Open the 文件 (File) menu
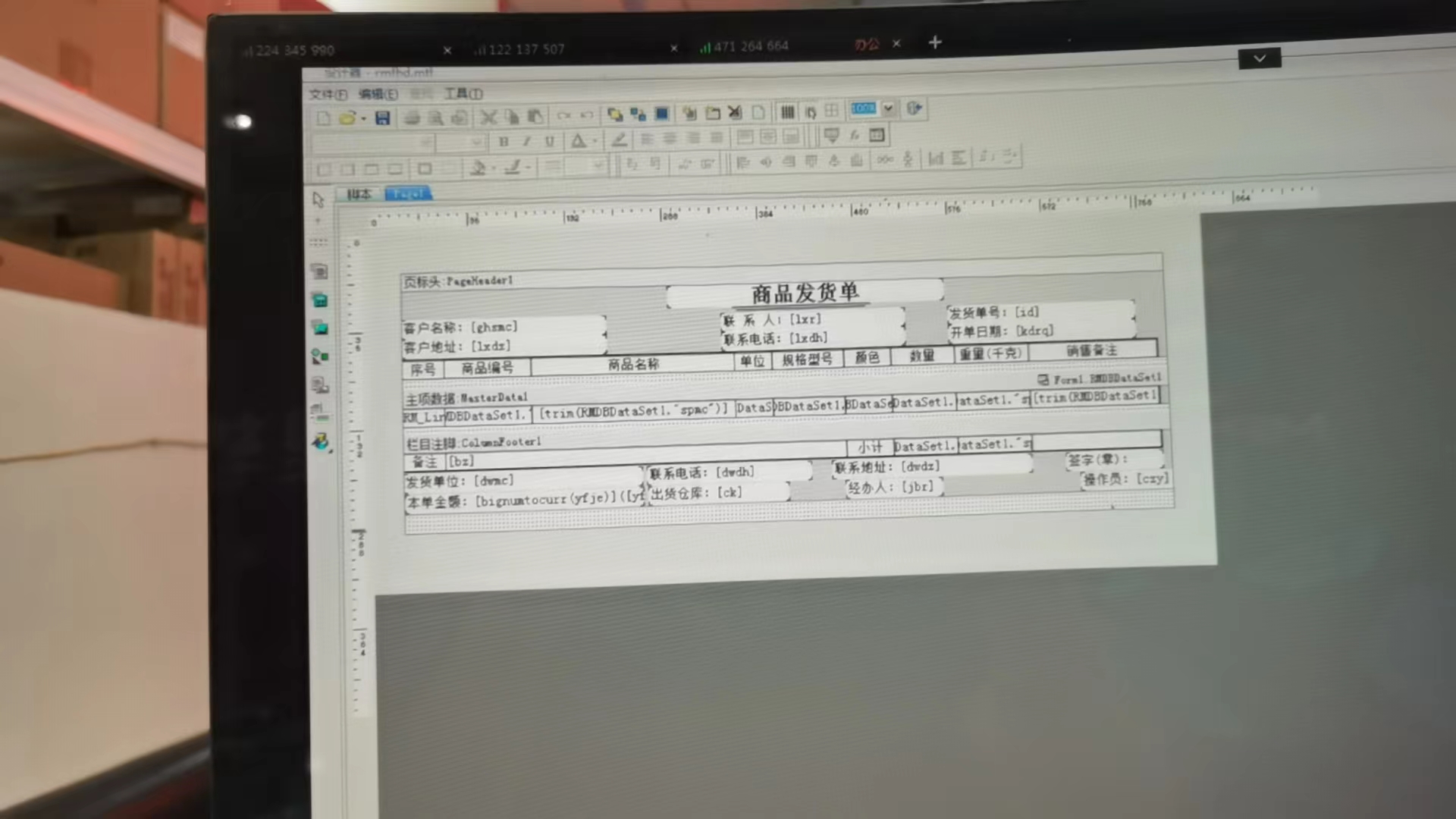1456x819 pixels. [328, 94]
